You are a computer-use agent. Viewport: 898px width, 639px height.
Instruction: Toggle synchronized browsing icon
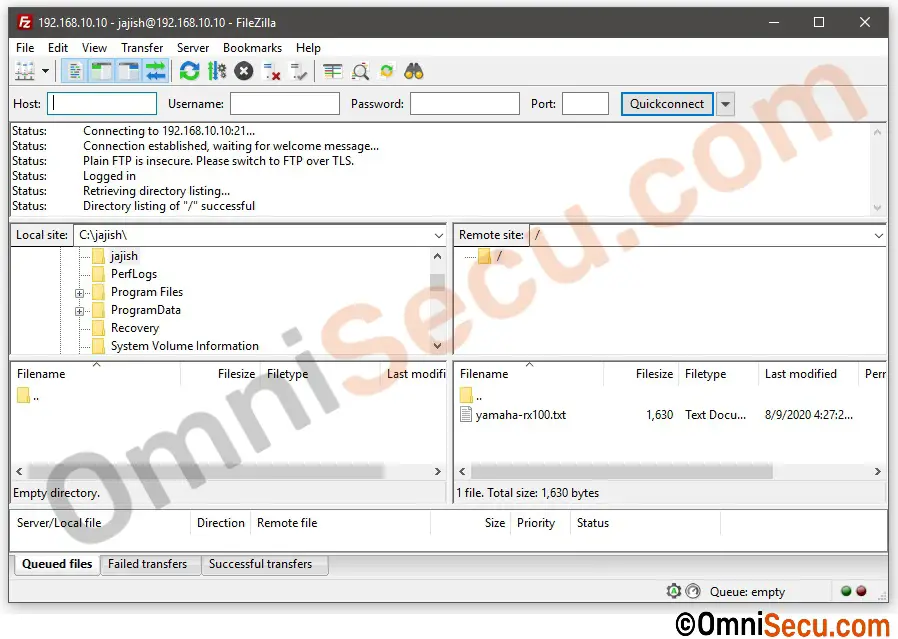coord(387,72)
